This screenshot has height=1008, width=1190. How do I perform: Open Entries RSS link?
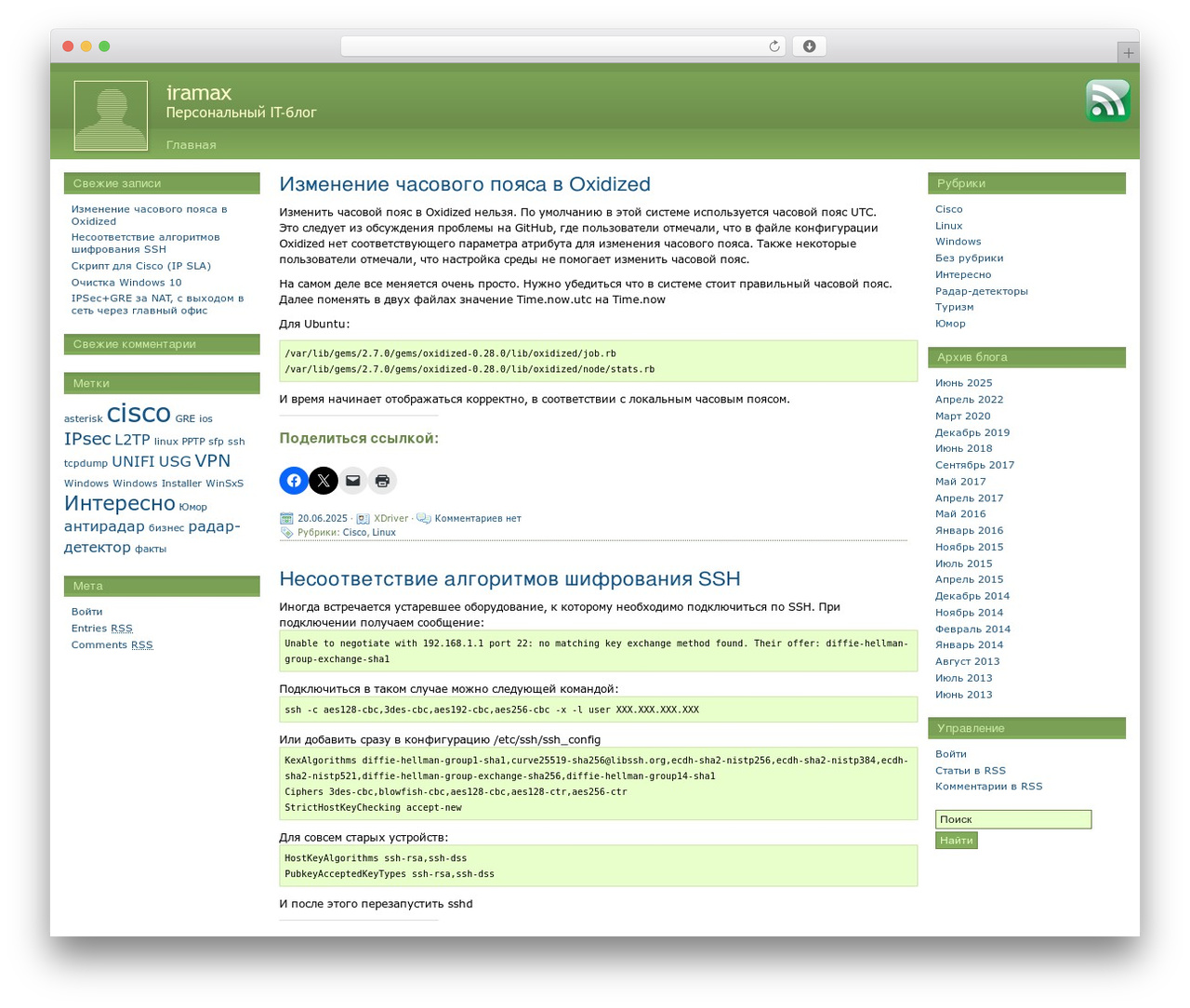102,629
